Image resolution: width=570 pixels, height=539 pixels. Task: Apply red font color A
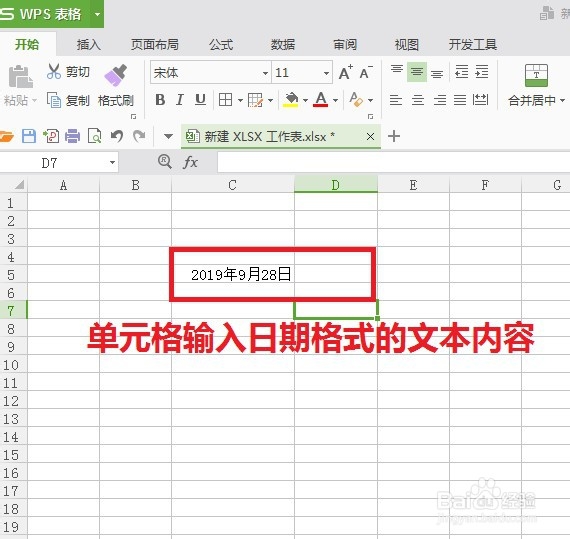pyautogui.click(x=321, y=100)
